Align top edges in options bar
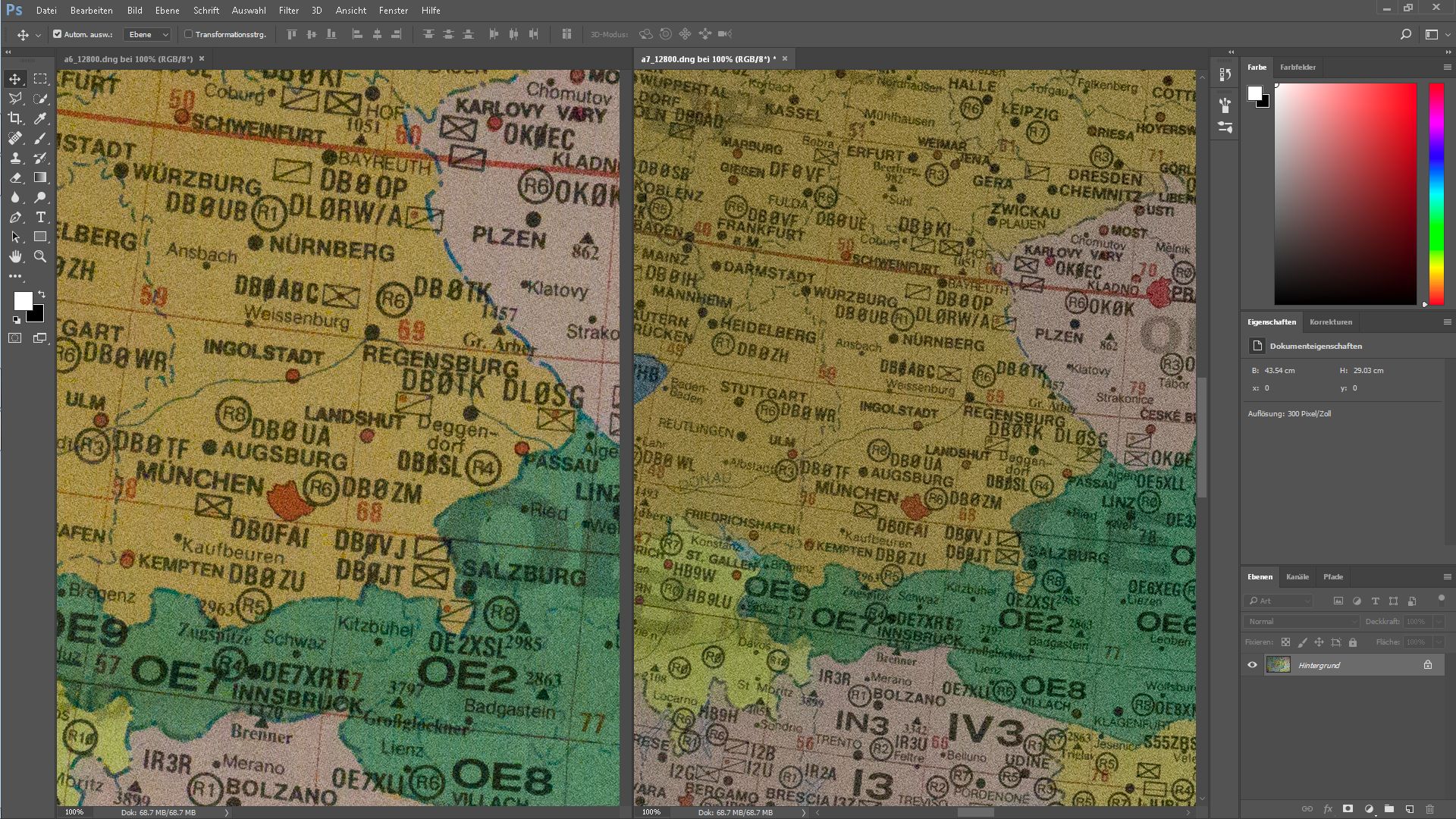 coord(291,34)
